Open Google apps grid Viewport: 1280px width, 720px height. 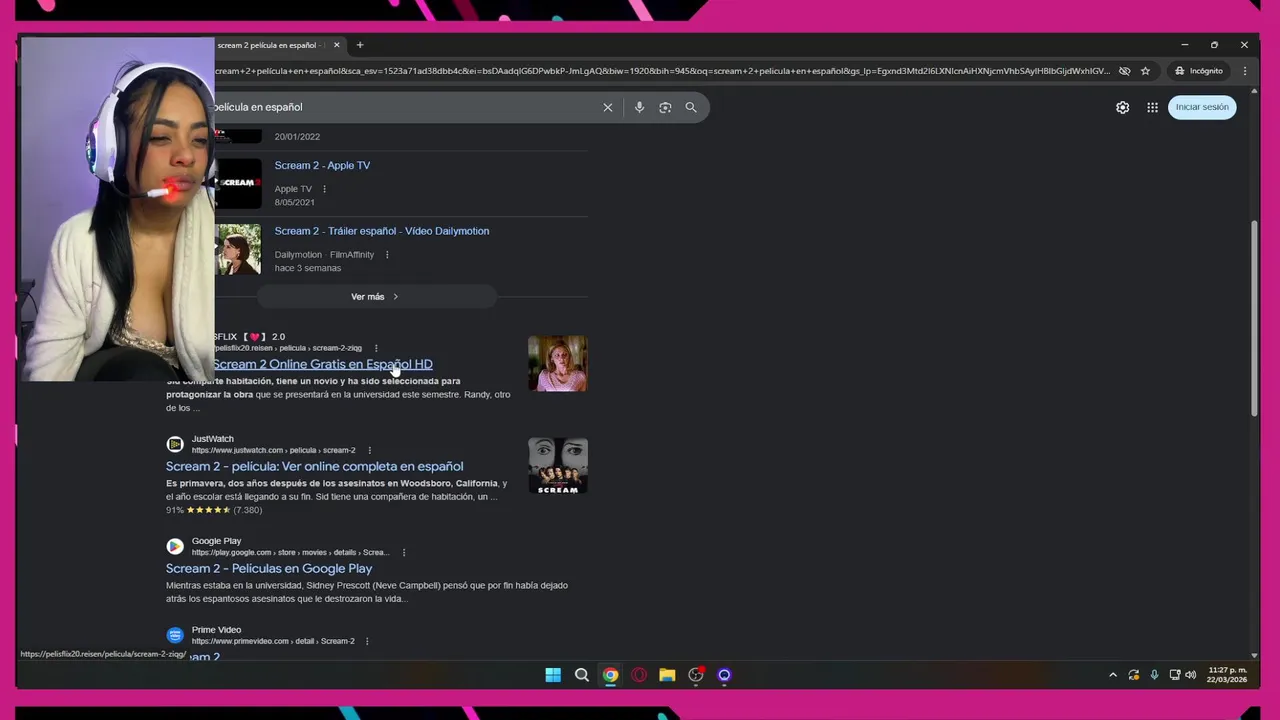coord(1152,107)
